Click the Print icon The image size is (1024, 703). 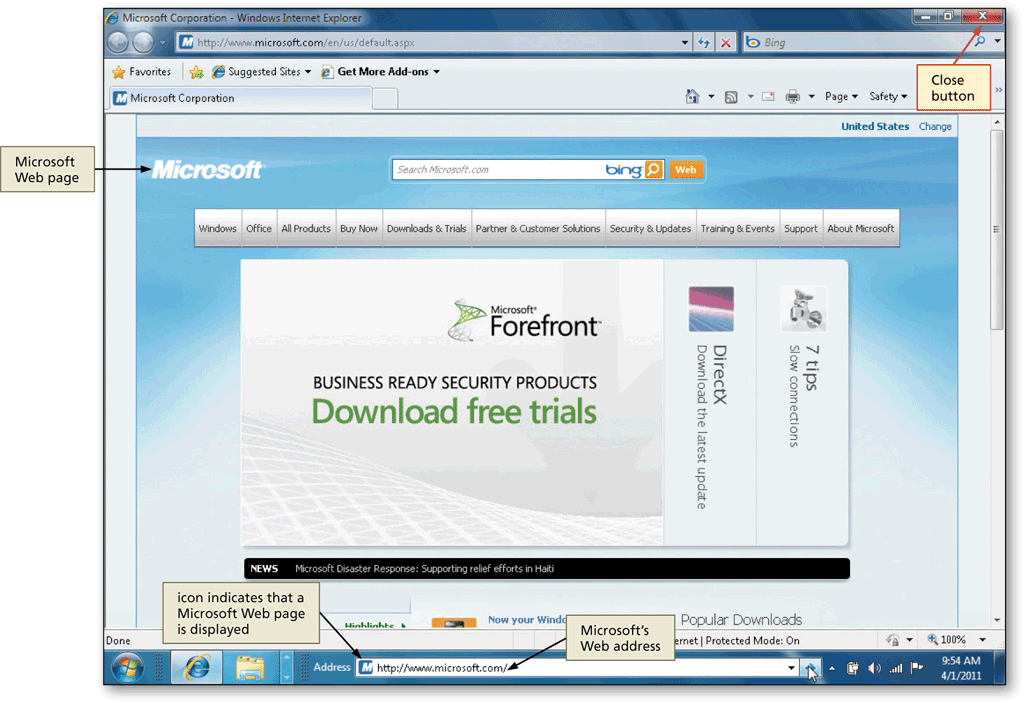(x=793, y=97)
